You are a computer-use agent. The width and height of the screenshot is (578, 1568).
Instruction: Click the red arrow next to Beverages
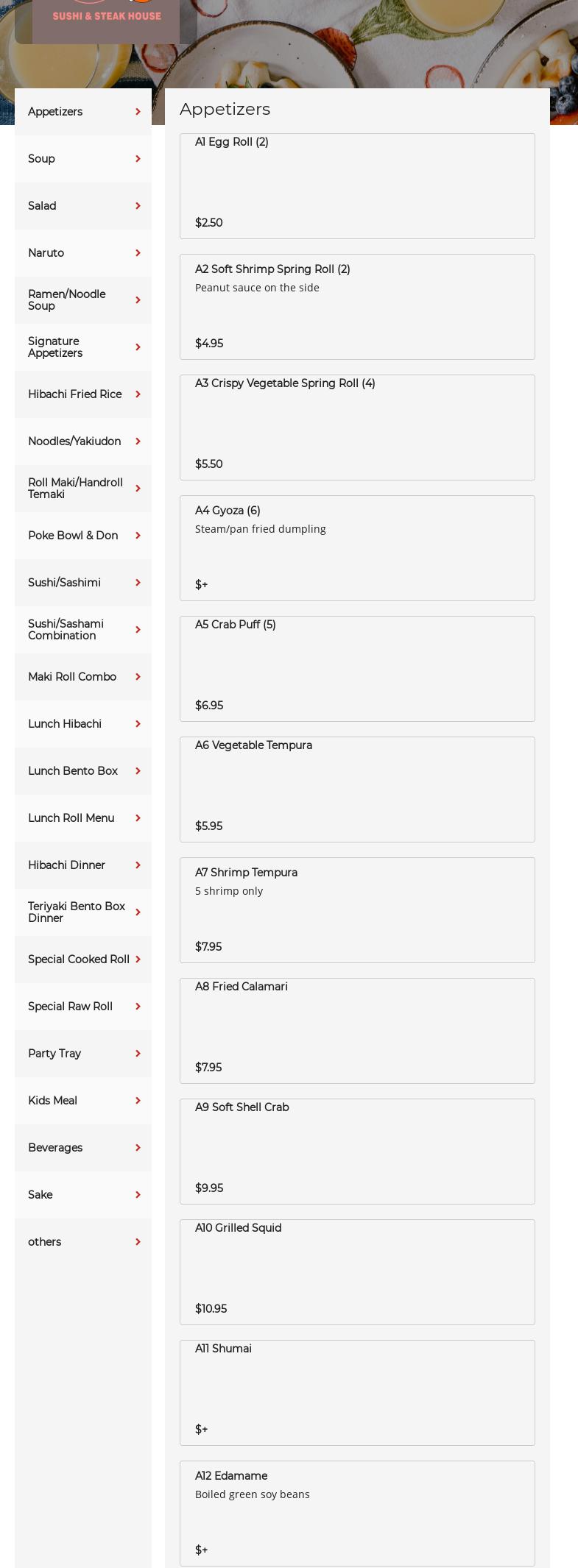(x=138, y=1148)
